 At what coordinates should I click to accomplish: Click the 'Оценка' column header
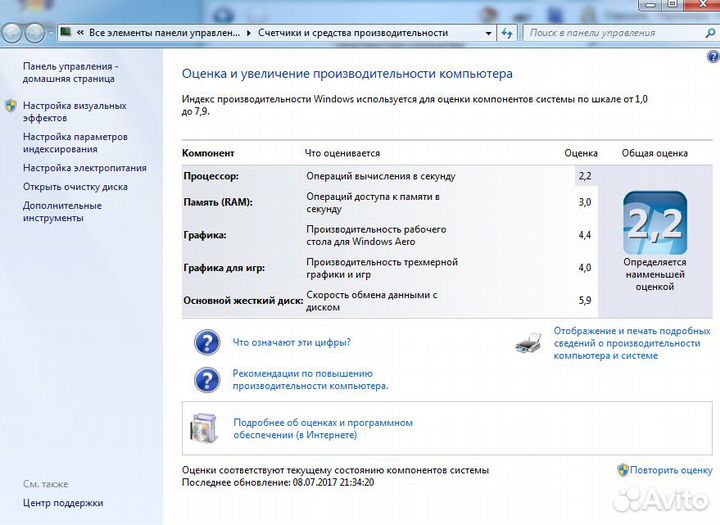581,153
